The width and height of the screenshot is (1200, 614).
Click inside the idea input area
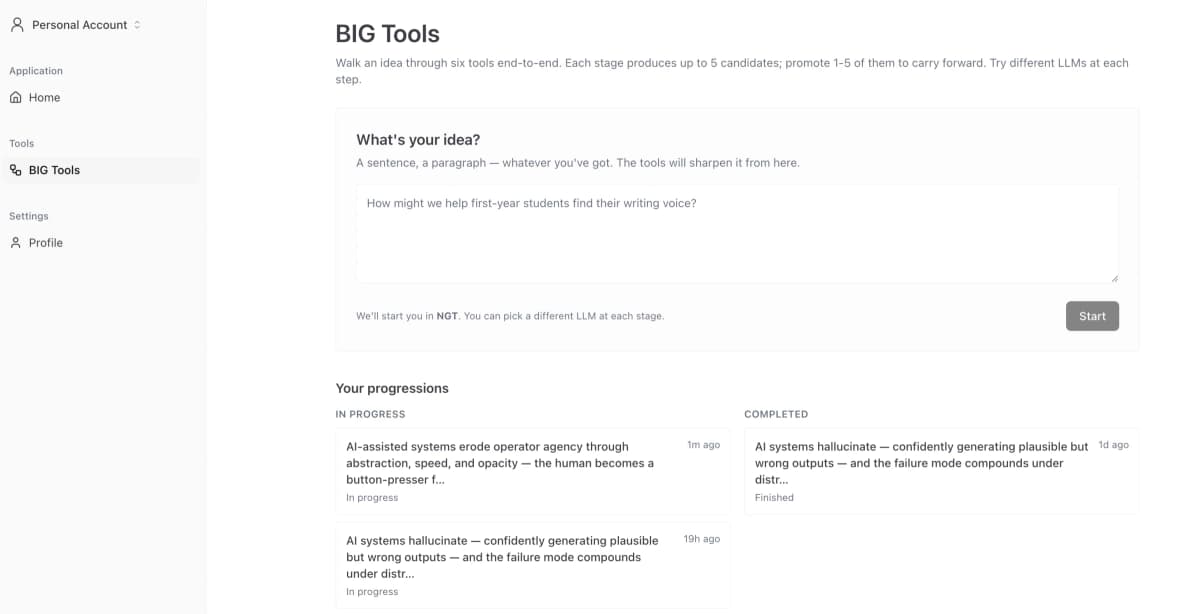click(737, 232)
